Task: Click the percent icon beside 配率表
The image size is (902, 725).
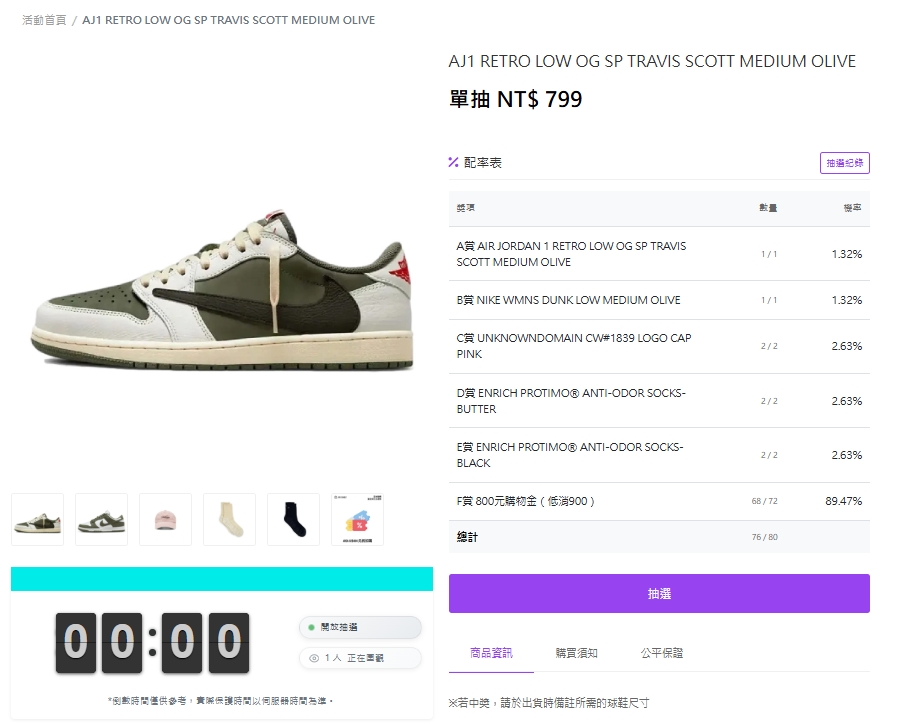Action: (453, 163)
